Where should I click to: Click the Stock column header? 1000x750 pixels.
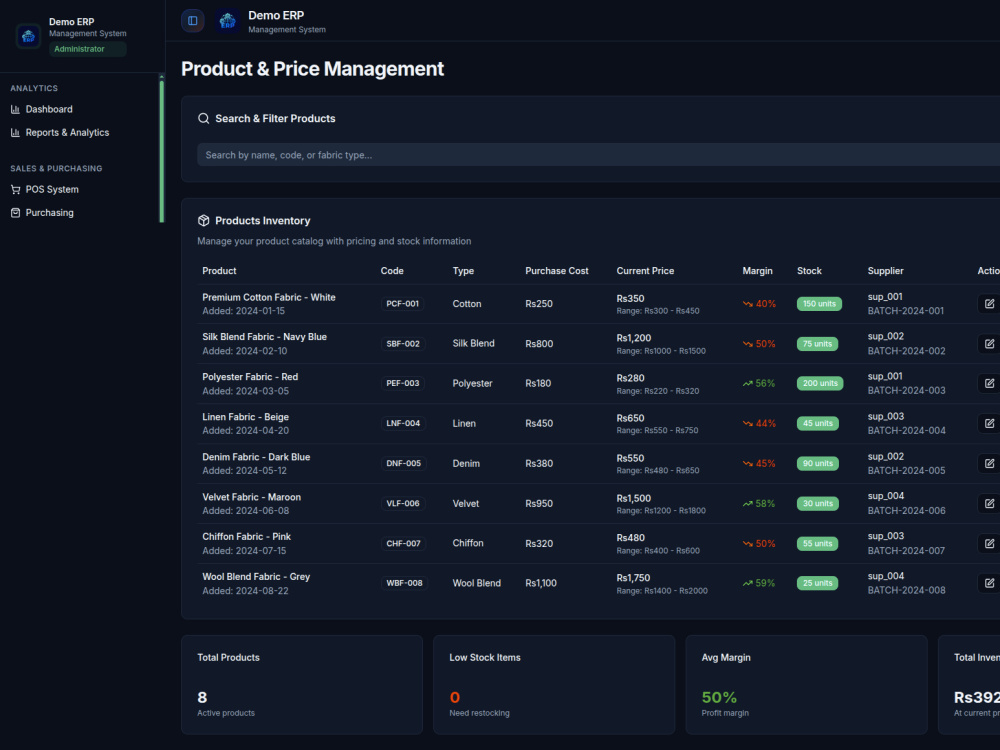click(809, 271)
